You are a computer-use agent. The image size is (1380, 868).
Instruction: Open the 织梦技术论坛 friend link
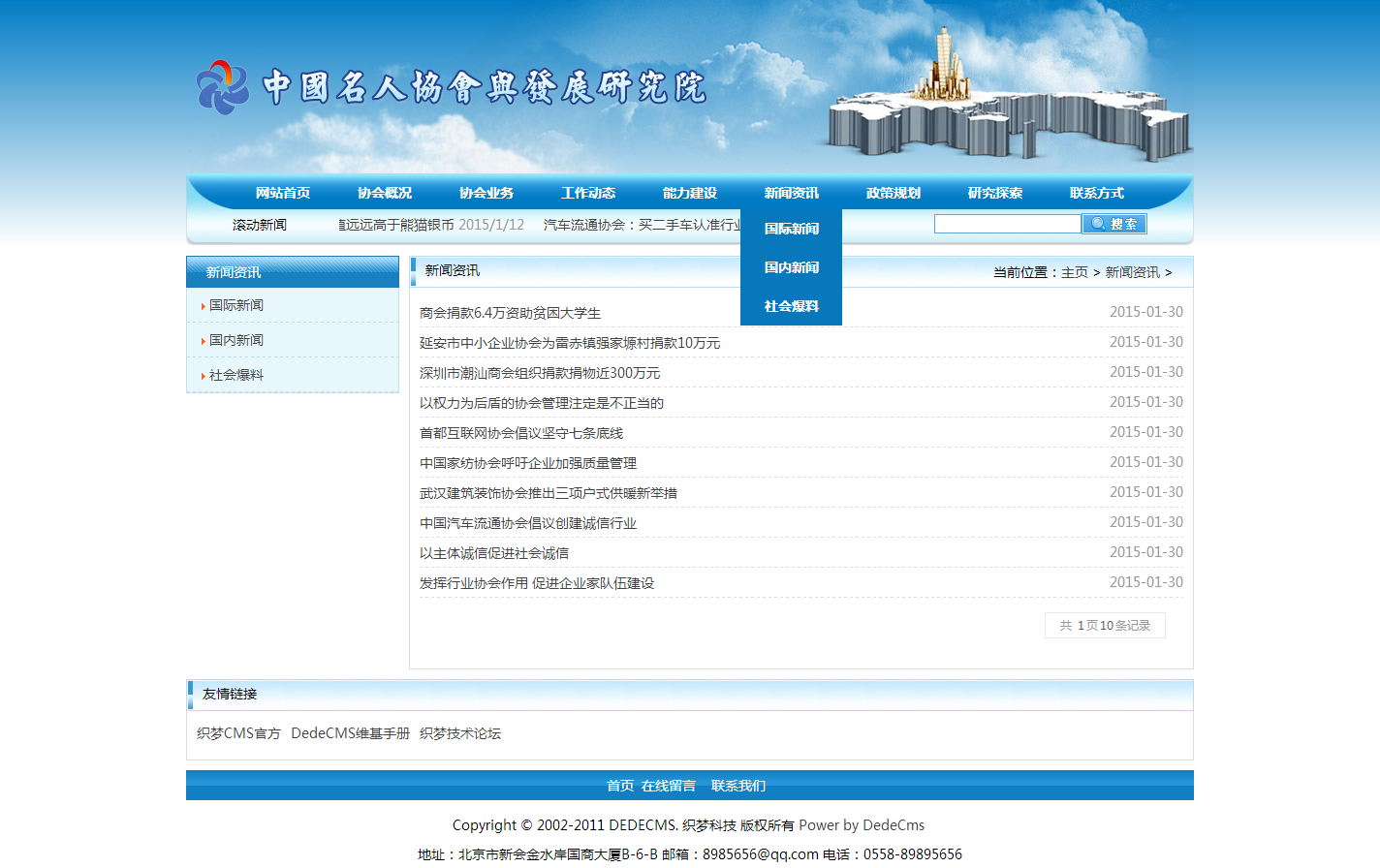(x=460, y=733)
